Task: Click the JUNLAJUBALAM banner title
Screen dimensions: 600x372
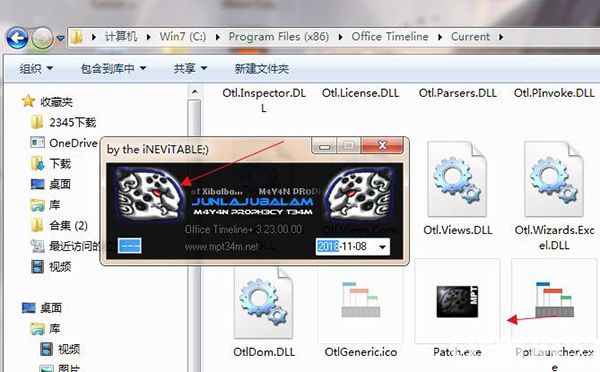Action: pyautogui.click(x=253, y=202)
